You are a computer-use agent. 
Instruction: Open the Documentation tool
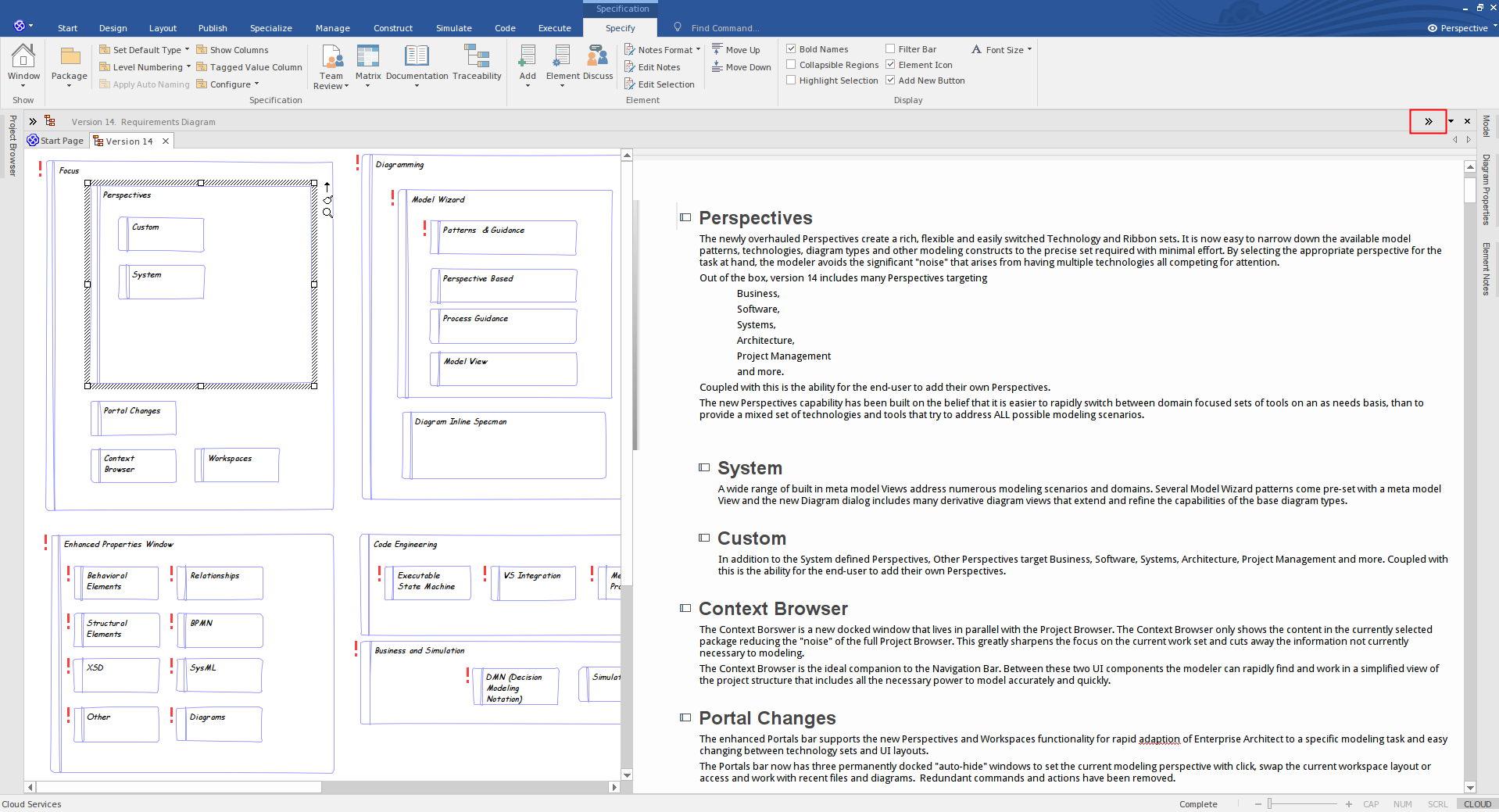pyautogui.click(x=417, y=66)
